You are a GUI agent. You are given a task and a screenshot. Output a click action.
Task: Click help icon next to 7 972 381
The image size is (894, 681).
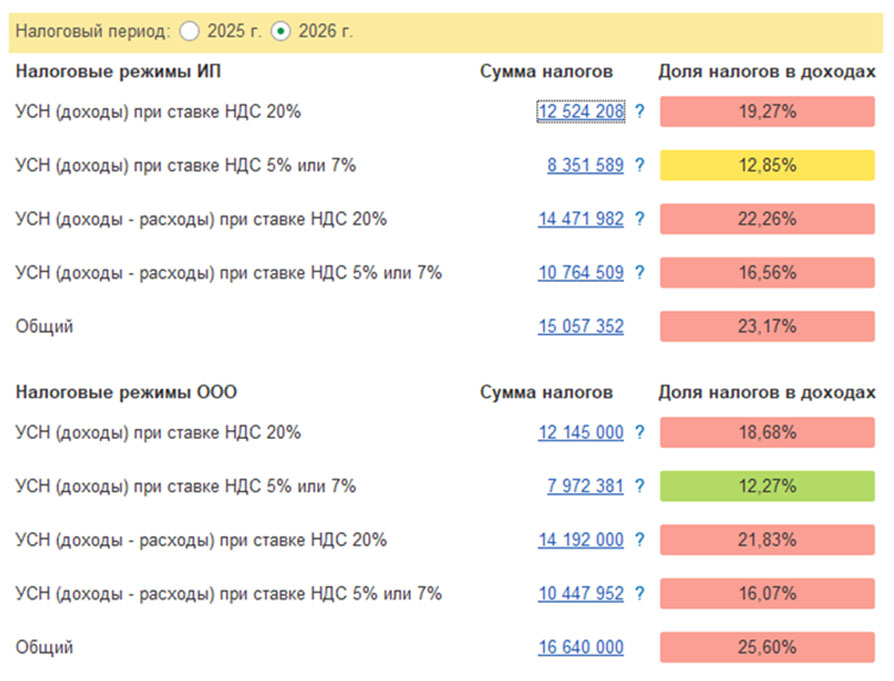pyautogui.click(x=640, y=487)
